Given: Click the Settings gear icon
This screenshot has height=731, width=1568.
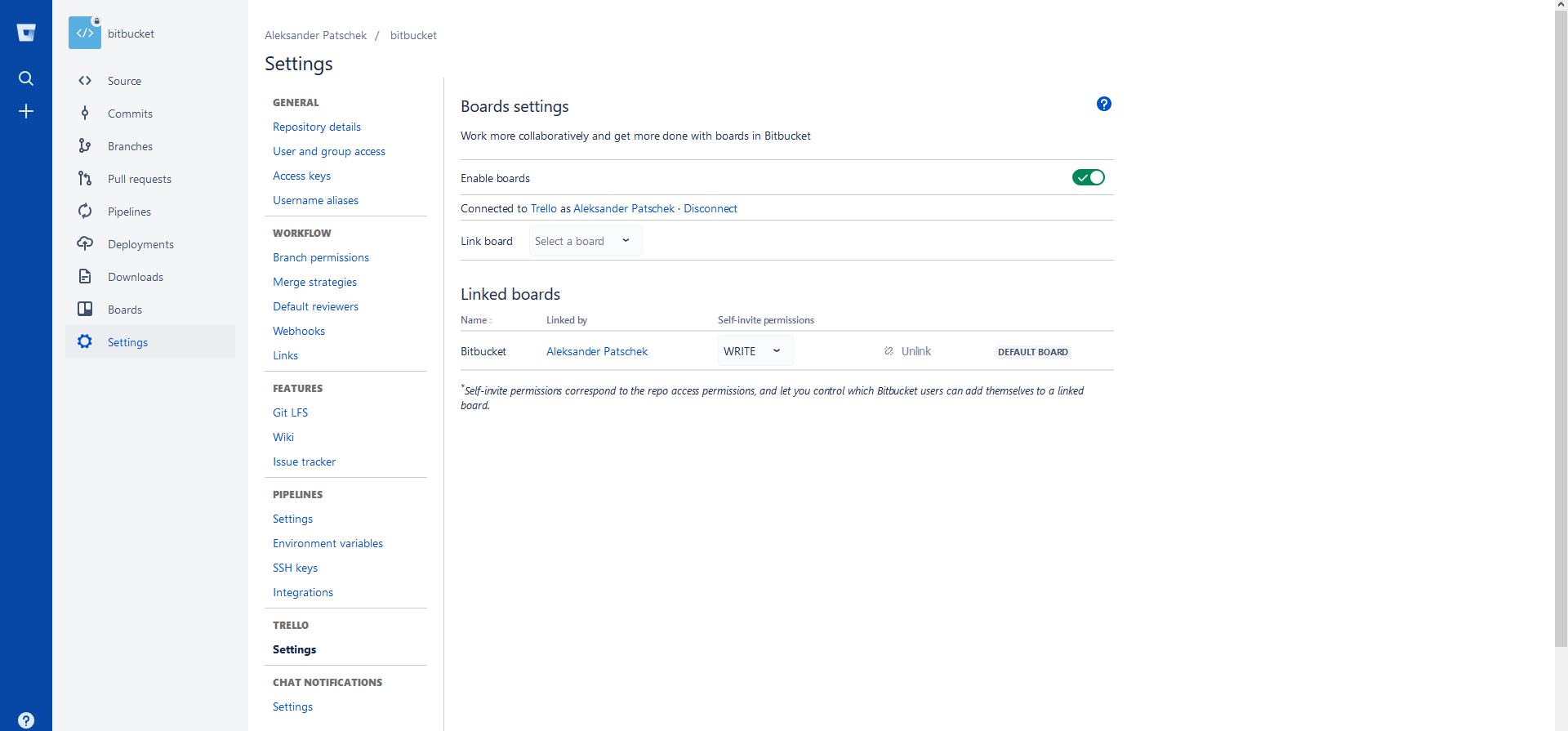Looking at the screenshot, I should coord(85,341).
